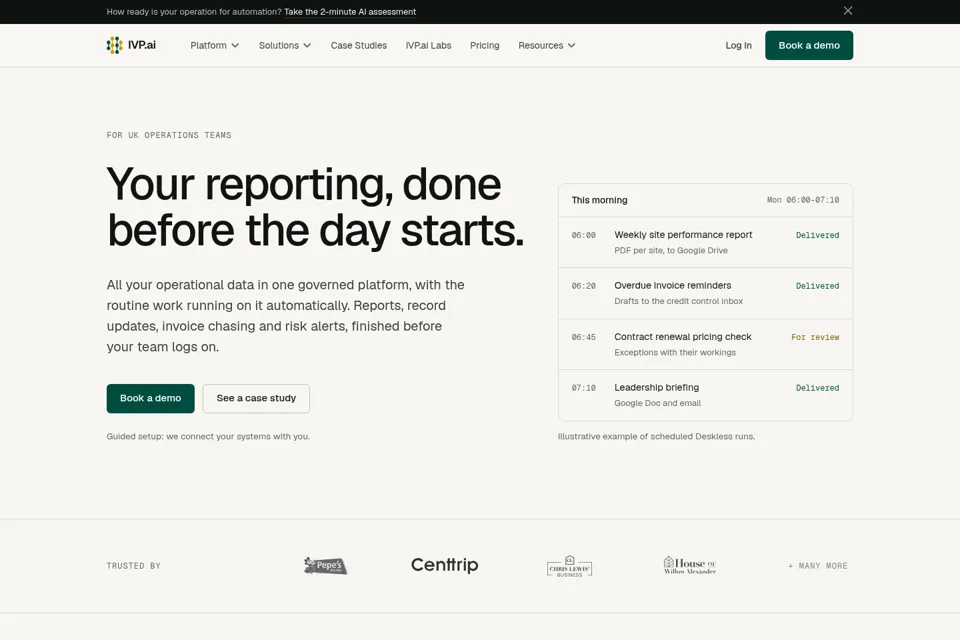Click the 06:00 timestamp

click(x=583, y=235)
